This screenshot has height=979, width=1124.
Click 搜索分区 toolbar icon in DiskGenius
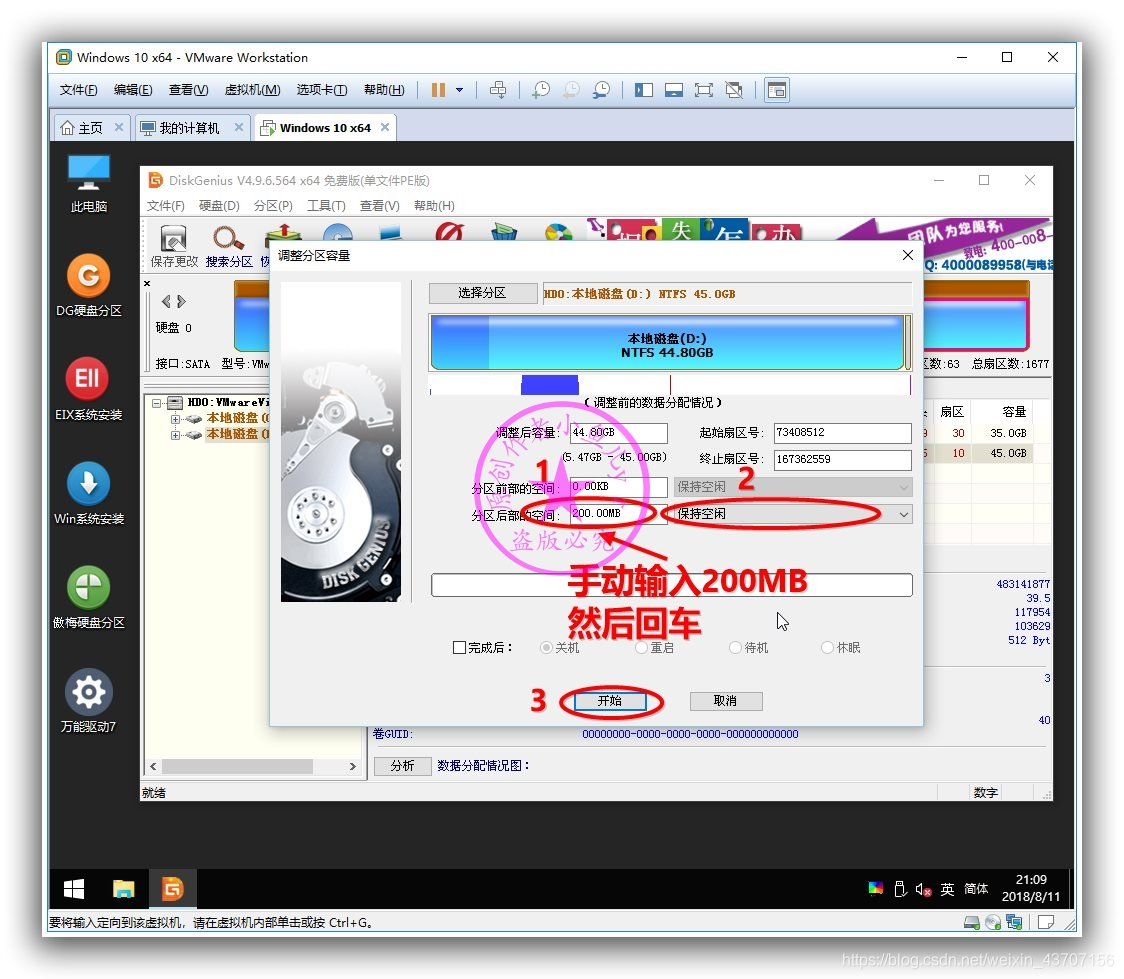(229, 247)
